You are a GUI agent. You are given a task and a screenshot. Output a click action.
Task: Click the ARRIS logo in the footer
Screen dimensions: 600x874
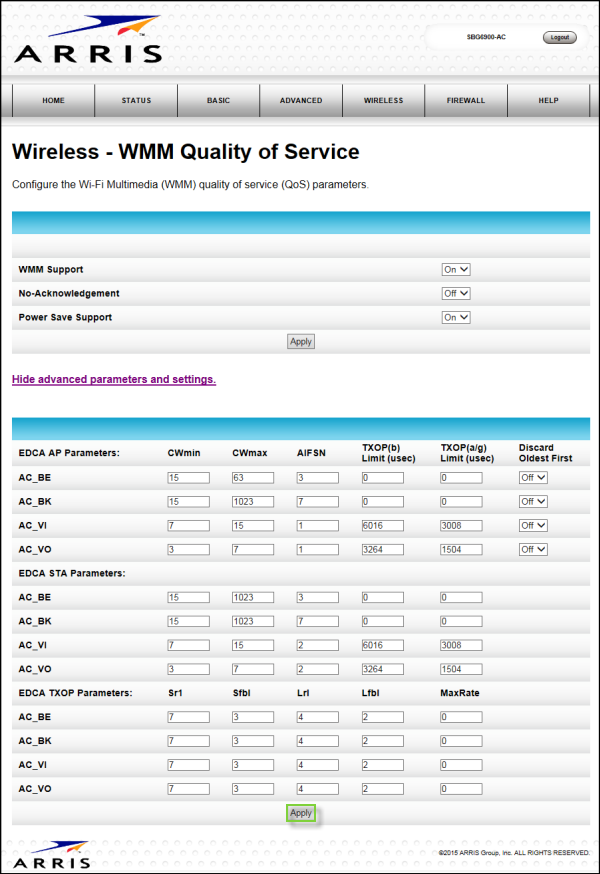click(52, 855)
